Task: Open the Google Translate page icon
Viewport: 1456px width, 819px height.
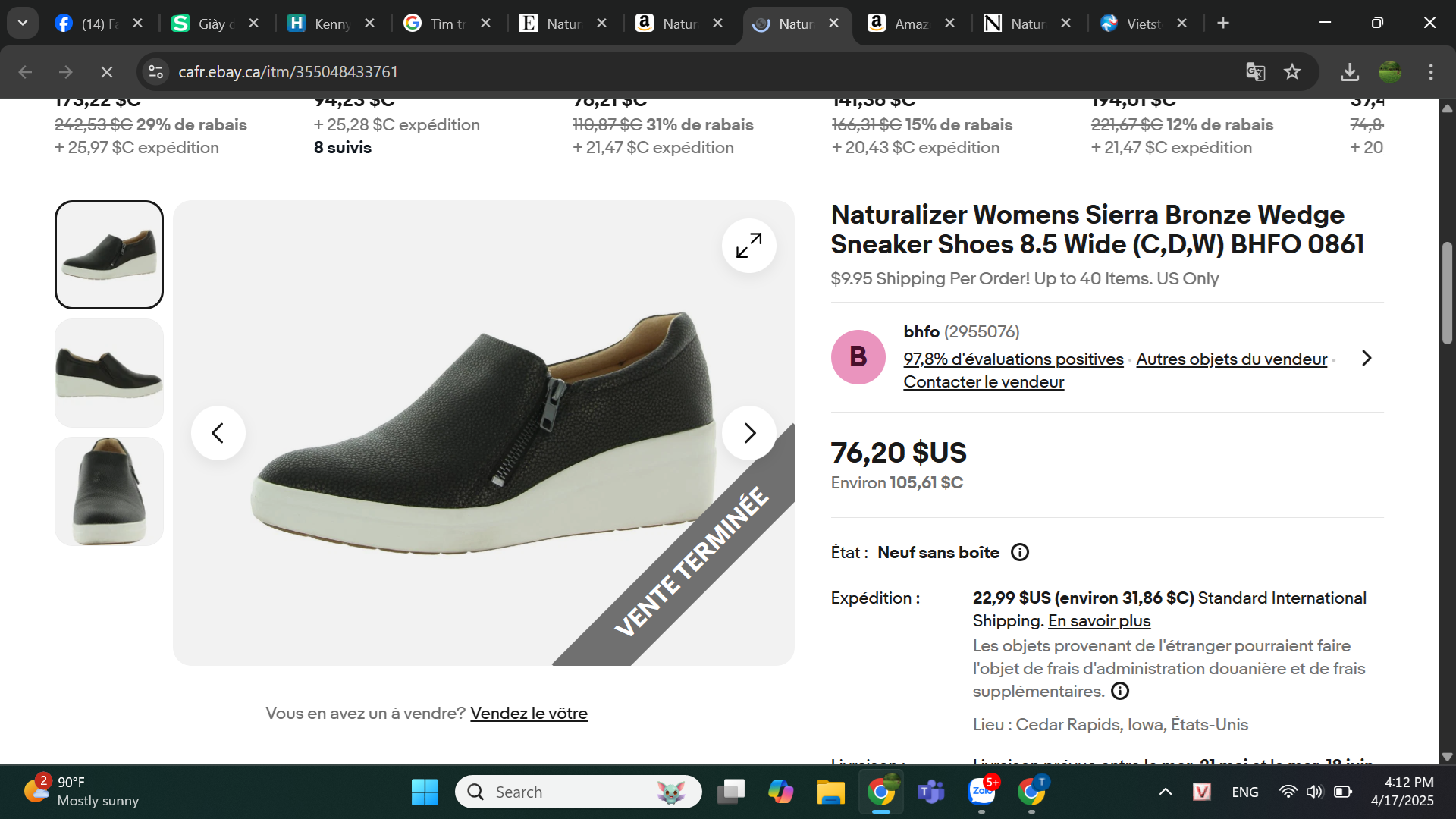Action: (1255, 72)
